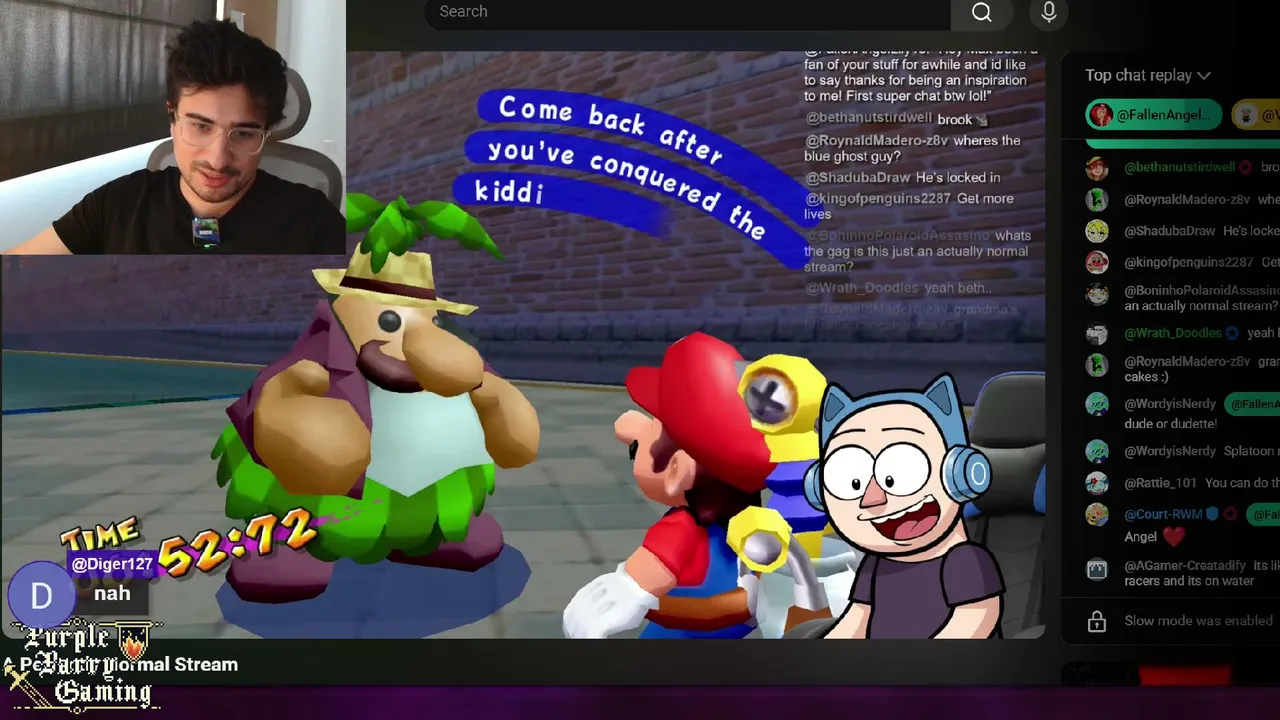Screen dimensions: 1280x720
Task: Click @Rattie_101's chat avatar
Action: click(x=1097, y=483)
